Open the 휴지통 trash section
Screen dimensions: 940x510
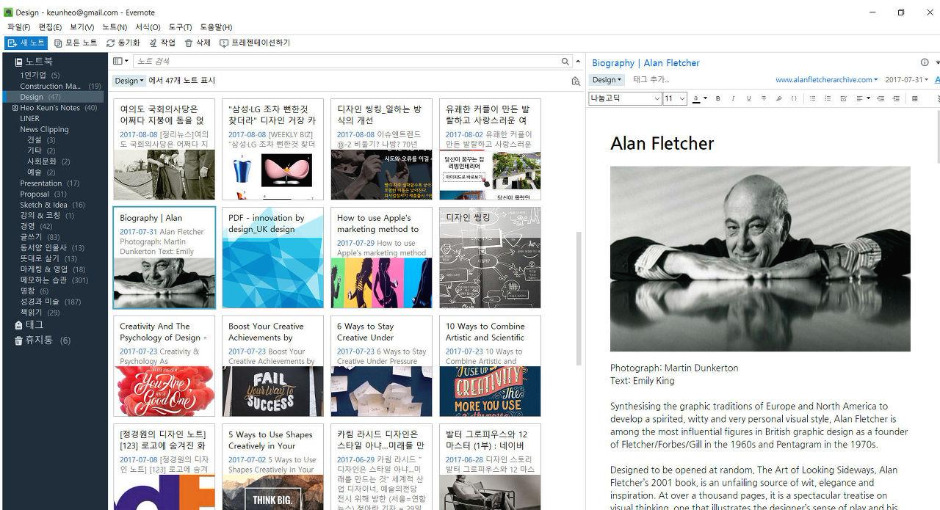coord(42,340)
